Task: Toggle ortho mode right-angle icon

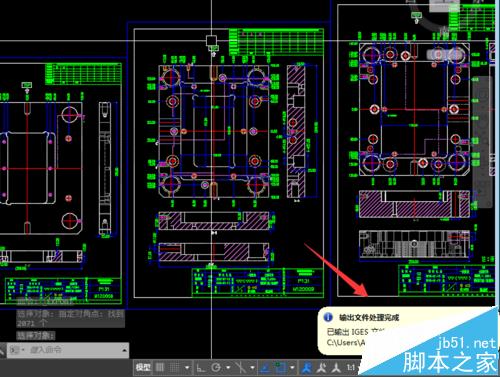Action: pos(201,368)
